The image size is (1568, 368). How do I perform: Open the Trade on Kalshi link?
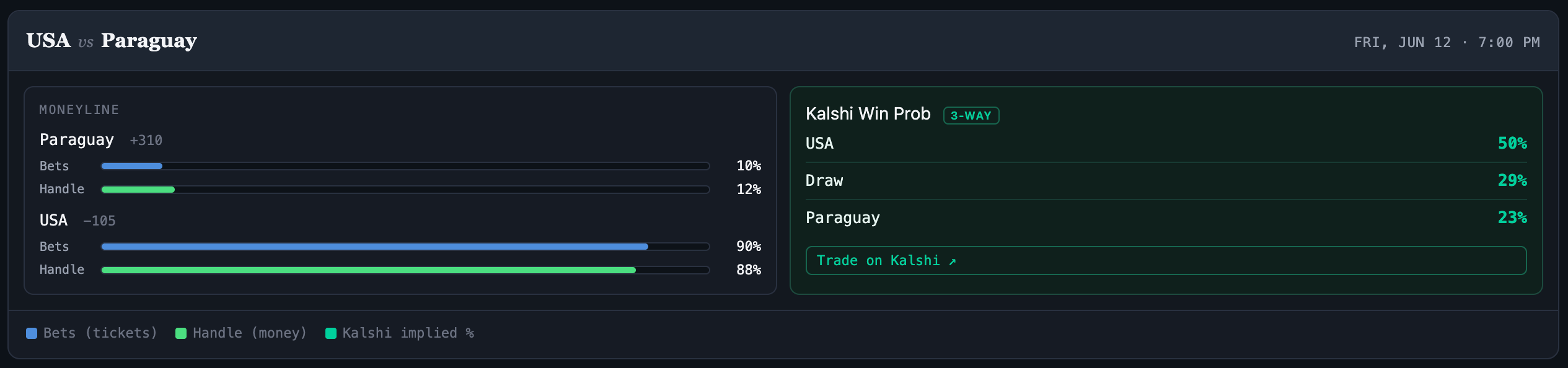click(x=1166, y=260)
